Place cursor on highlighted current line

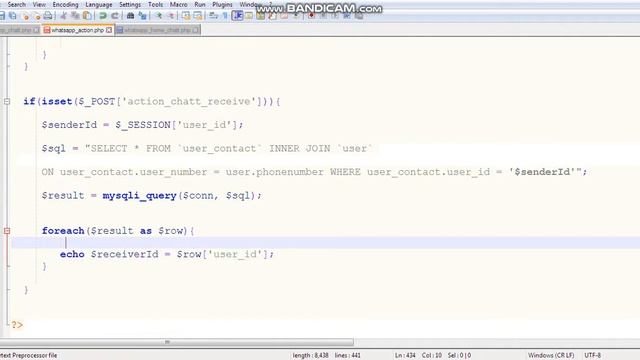pos(325,243)
